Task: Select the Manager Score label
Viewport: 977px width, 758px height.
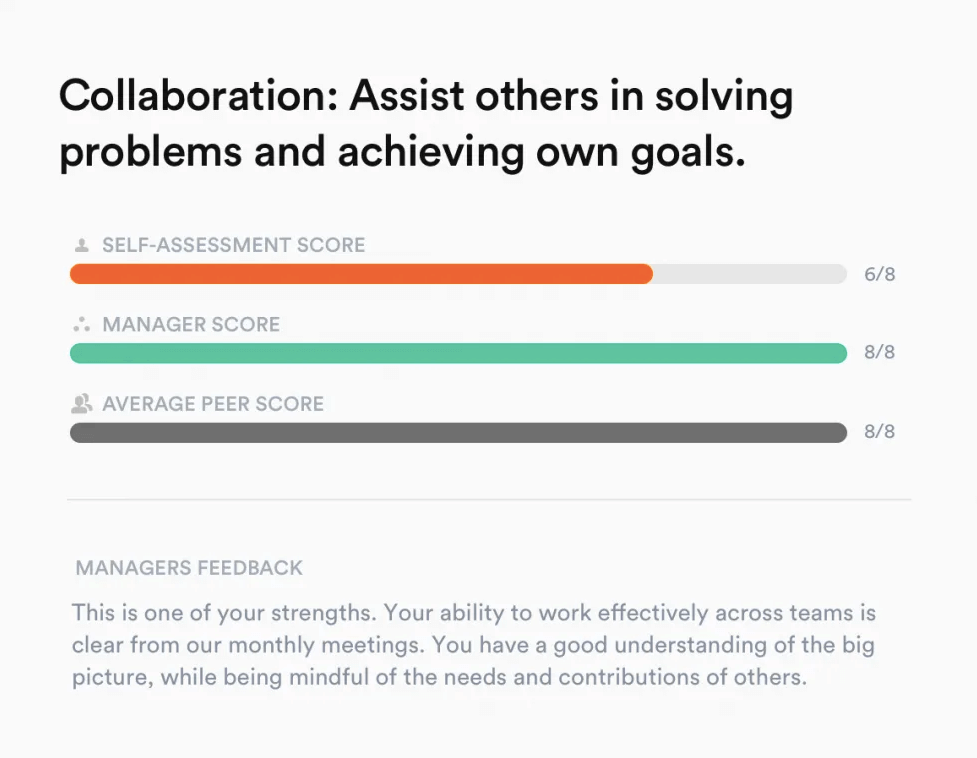Action: pos(191,325)
